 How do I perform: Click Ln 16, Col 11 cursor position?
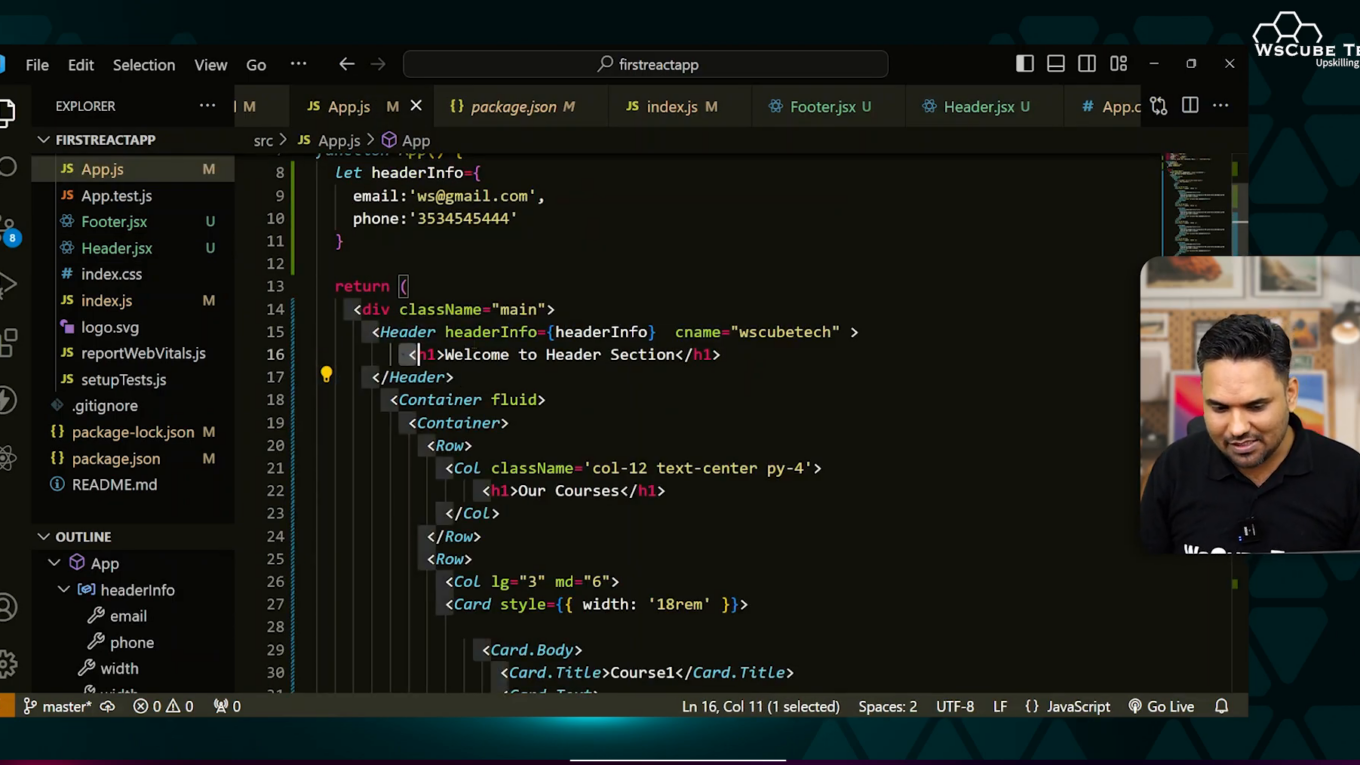tap(760, 706)
